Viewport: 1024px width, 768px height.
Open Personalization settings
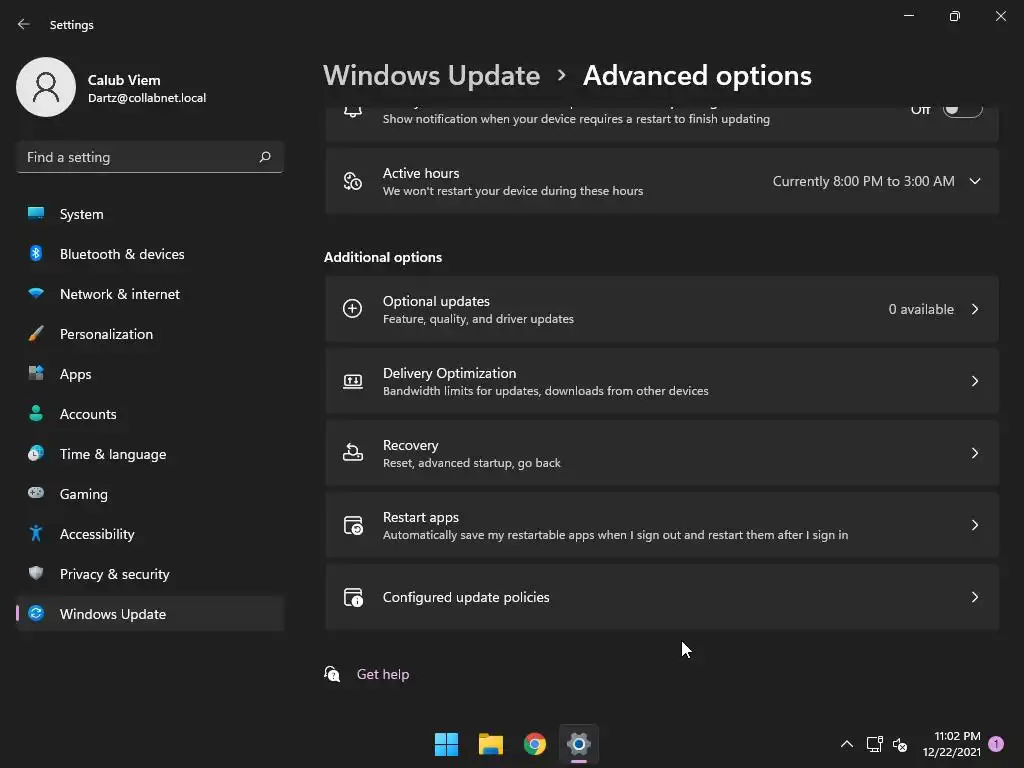point(150,334)
